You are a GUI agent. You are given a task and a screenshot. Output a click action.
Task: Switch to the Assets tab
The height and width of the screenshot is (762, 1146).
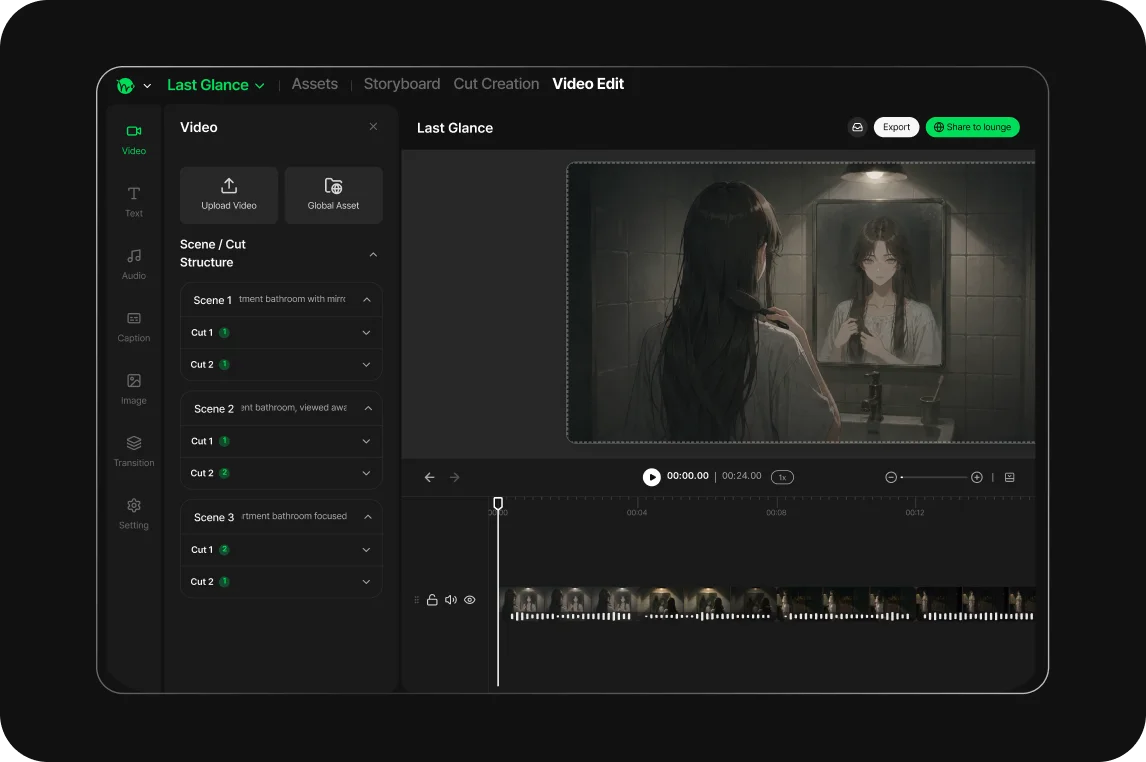click(x=315, y=84)
